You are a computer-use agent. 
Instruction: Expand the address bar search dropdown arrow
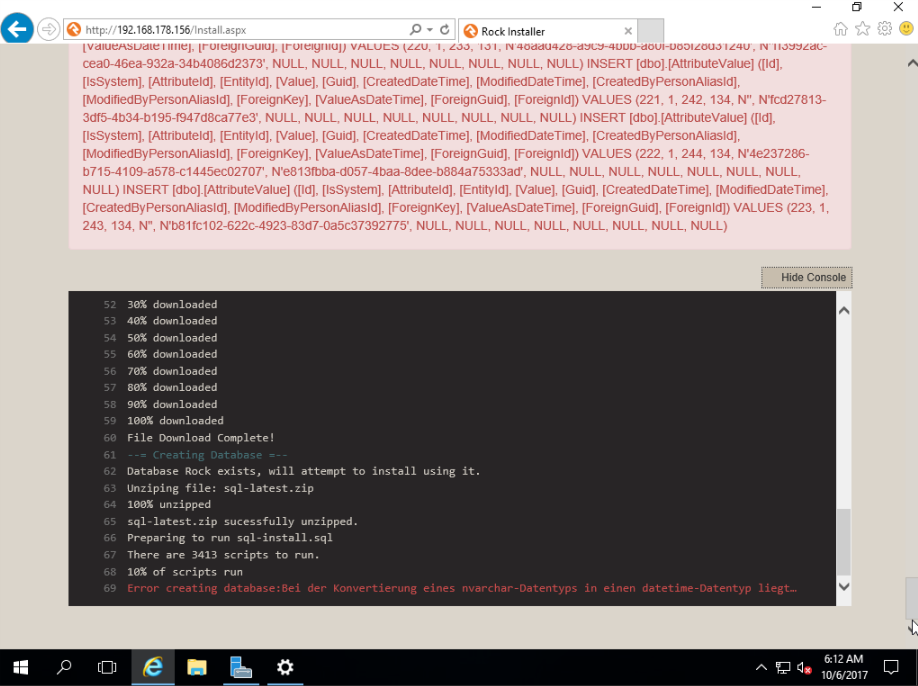(x=429, y=30)
